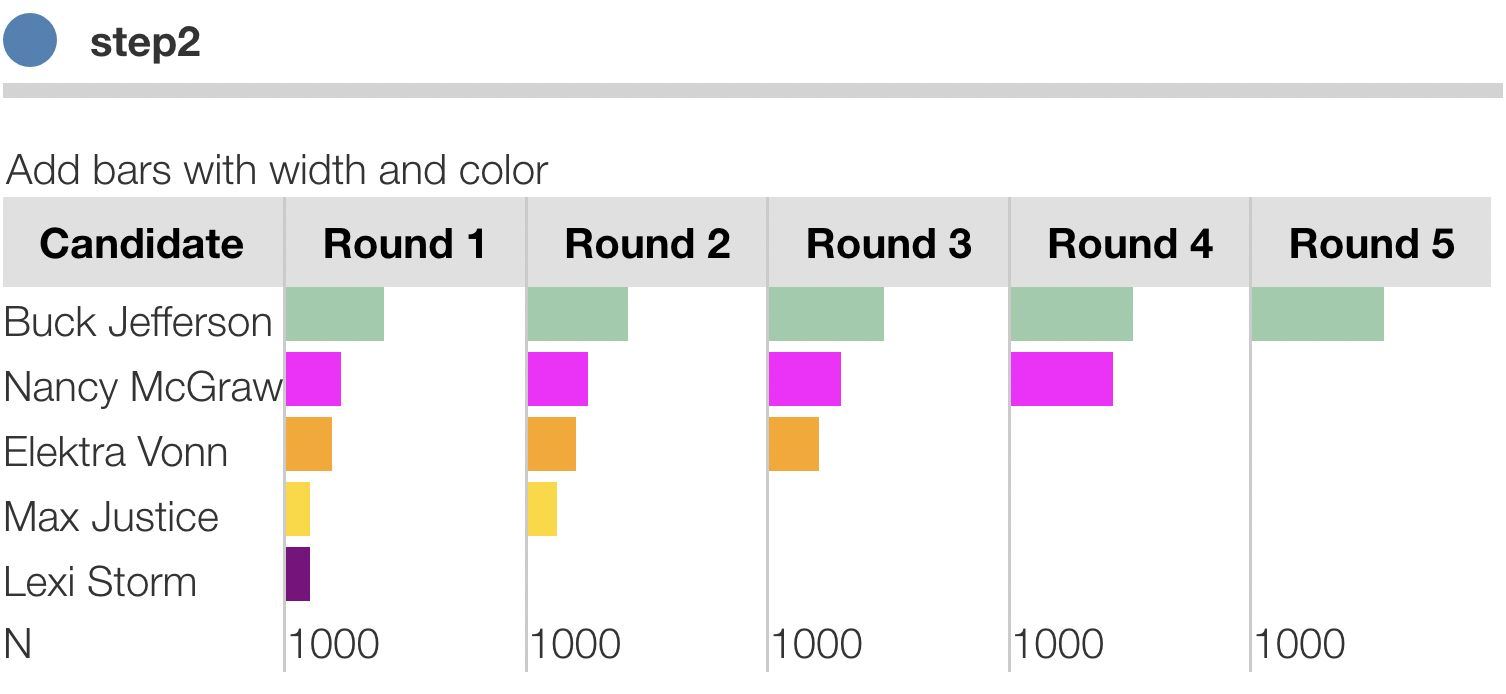Image resolution: width=1506 pixels, height=694 pixels.
Task: Click the Elektra Vonn candidate name
Action: pos(116,452)
